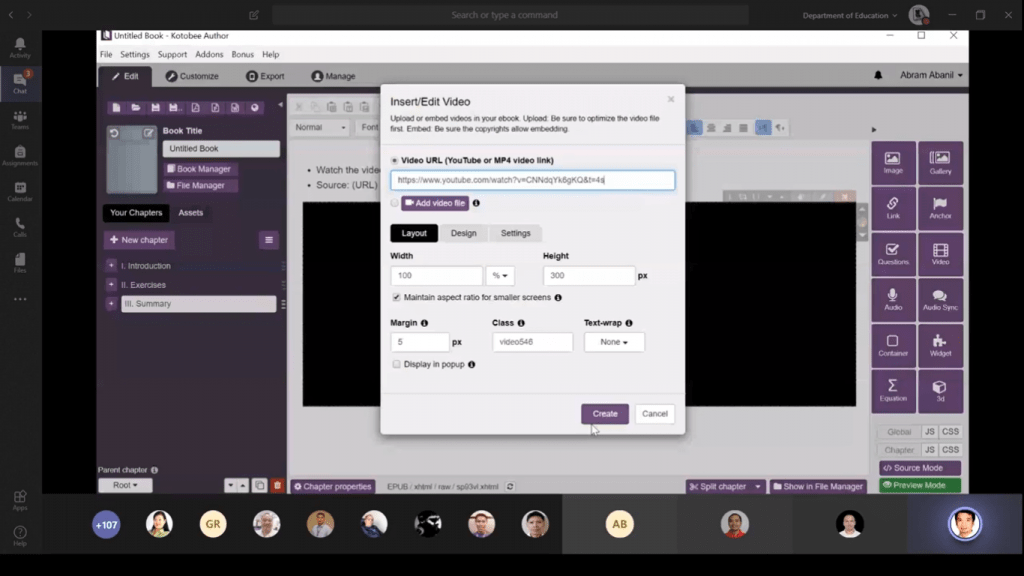Expand the Summary chapter

click(111, 304)
